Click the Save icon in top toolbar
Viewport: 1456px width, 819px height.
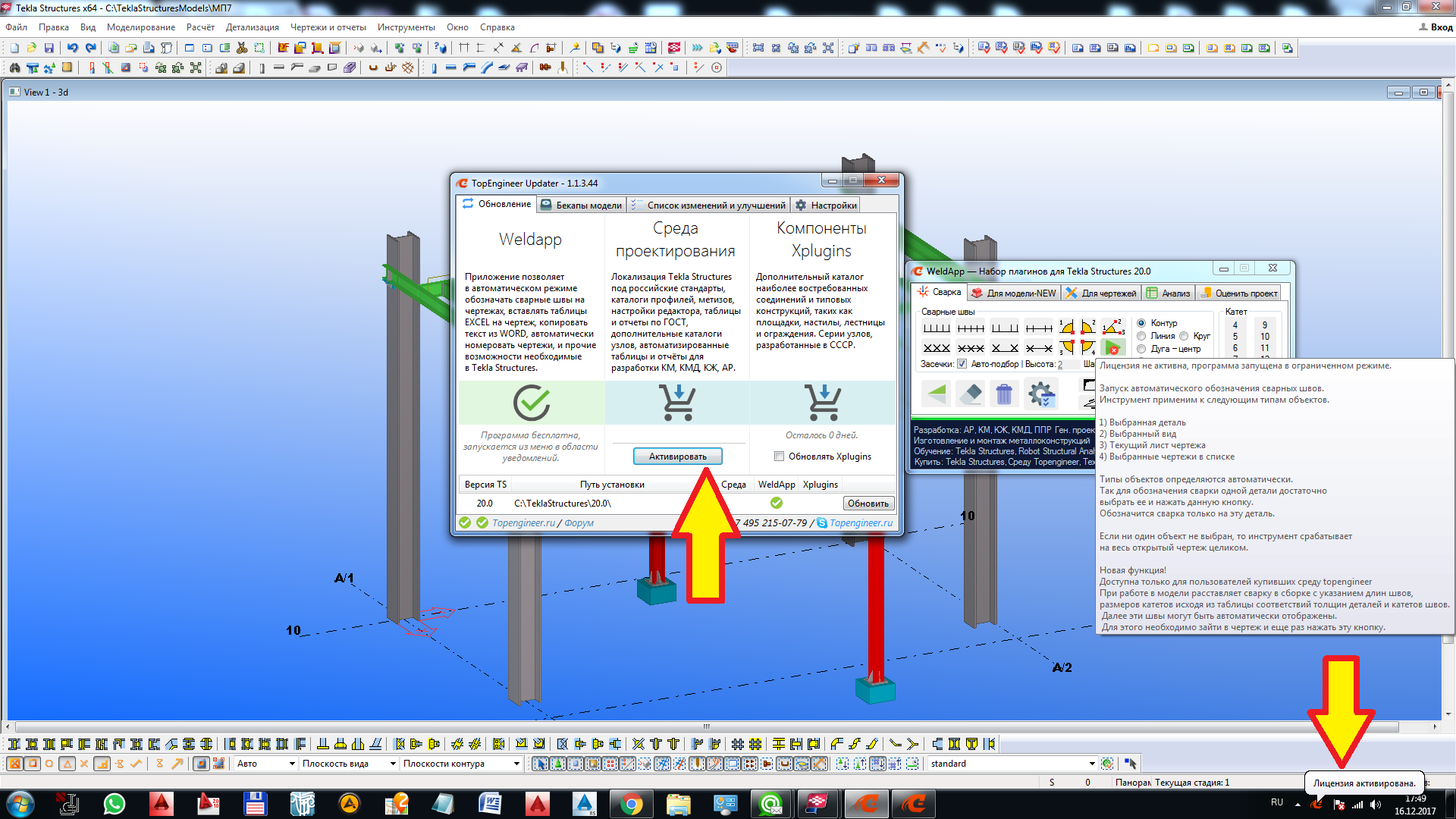[49, 48]
